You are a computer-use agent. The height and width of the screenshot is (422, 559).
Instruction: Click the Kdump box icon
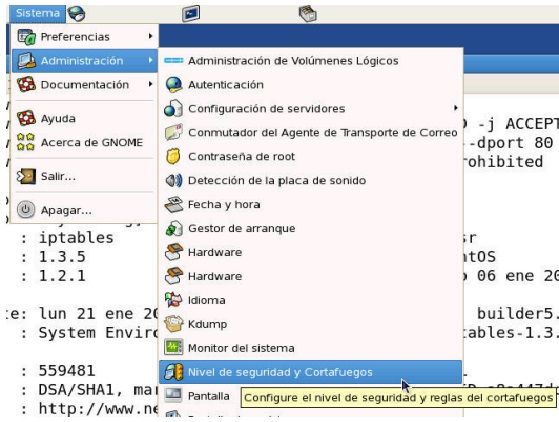(174, 324)
